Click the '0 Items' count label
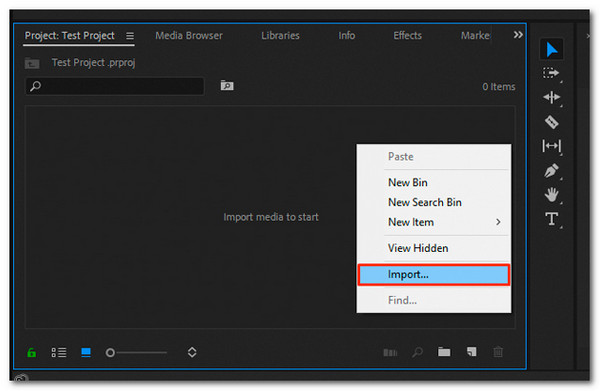The image size is (600, 391). pos(499,87)
